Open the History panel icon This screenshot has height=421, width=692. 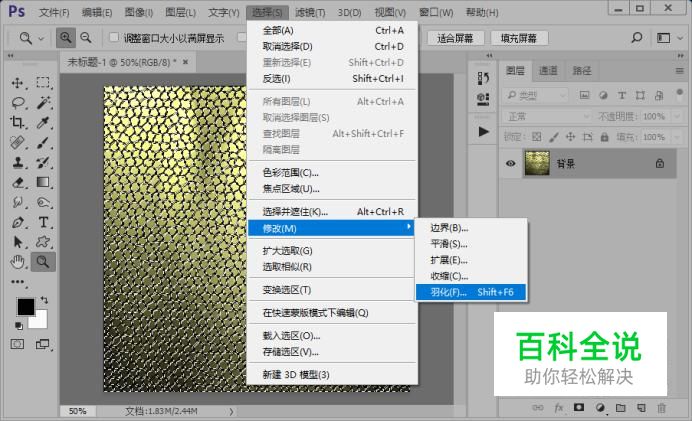pyautogui.click(x=483, y=79)
